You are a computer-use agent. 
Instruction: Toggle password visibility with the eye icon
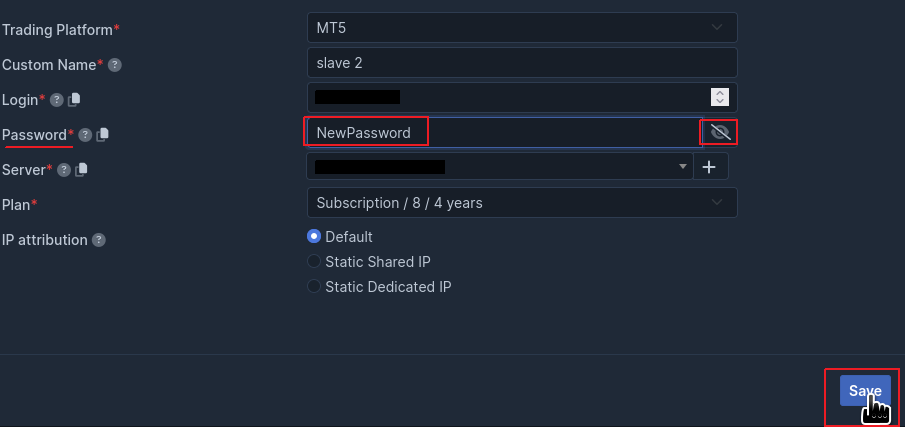click(720, 132)
